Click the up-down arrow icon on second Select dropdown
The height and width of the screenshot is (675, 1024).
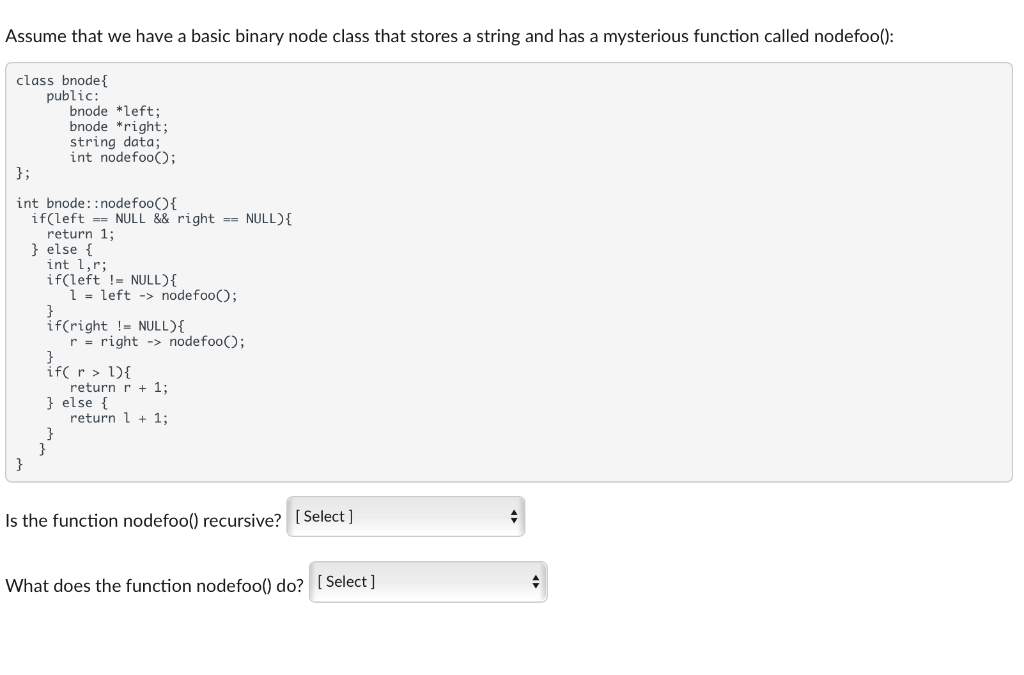(535, 581)
